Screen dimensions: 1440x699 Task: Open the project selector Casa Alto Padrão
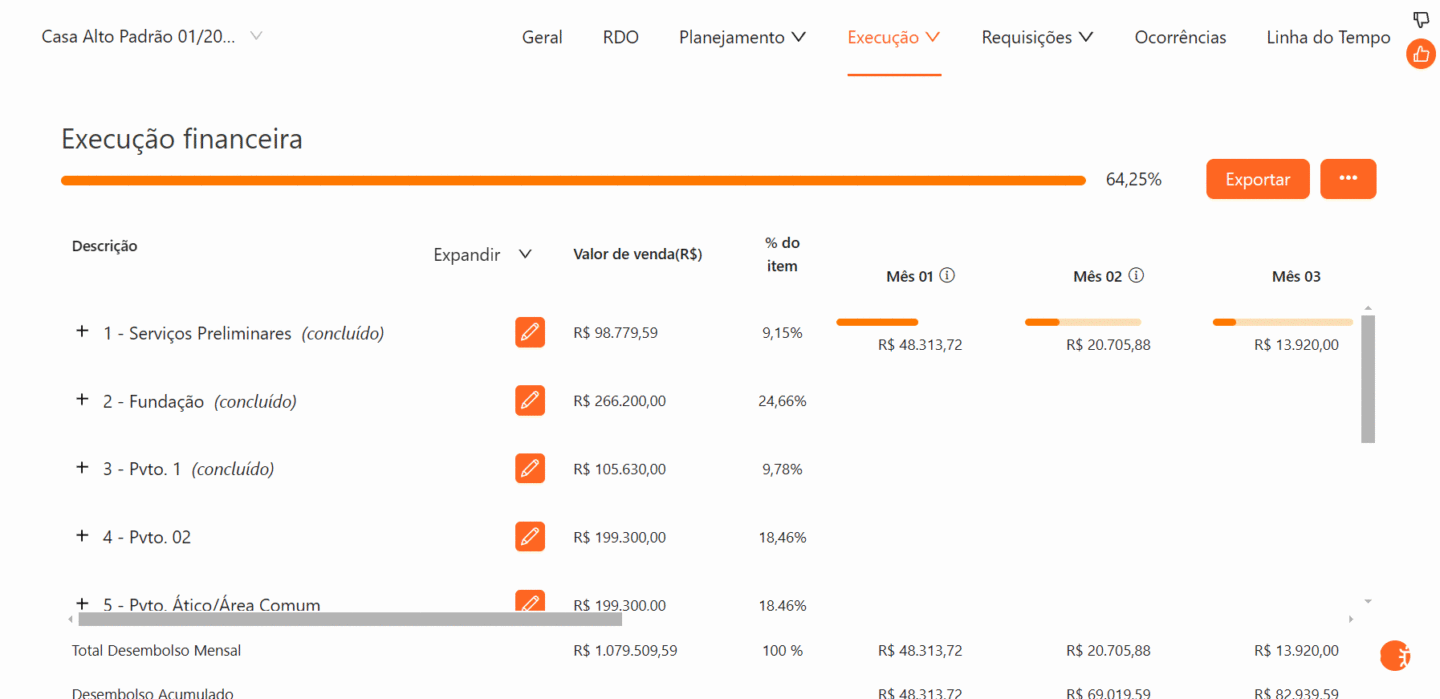(x=152, y=36)
